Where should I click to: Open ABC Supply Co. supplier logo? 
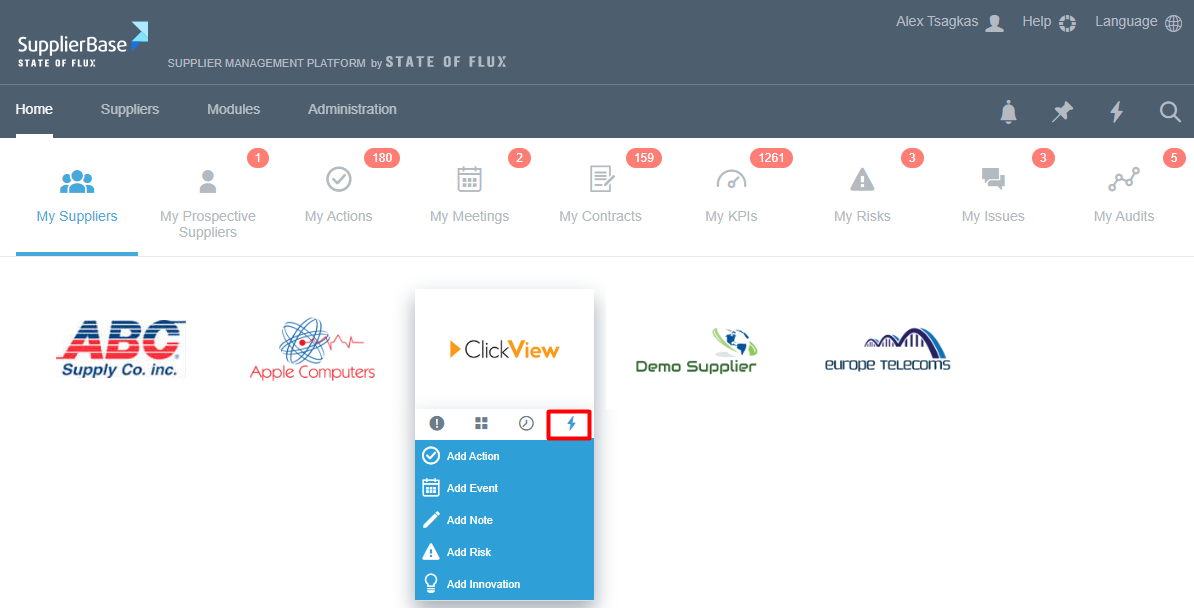[120, 349]
